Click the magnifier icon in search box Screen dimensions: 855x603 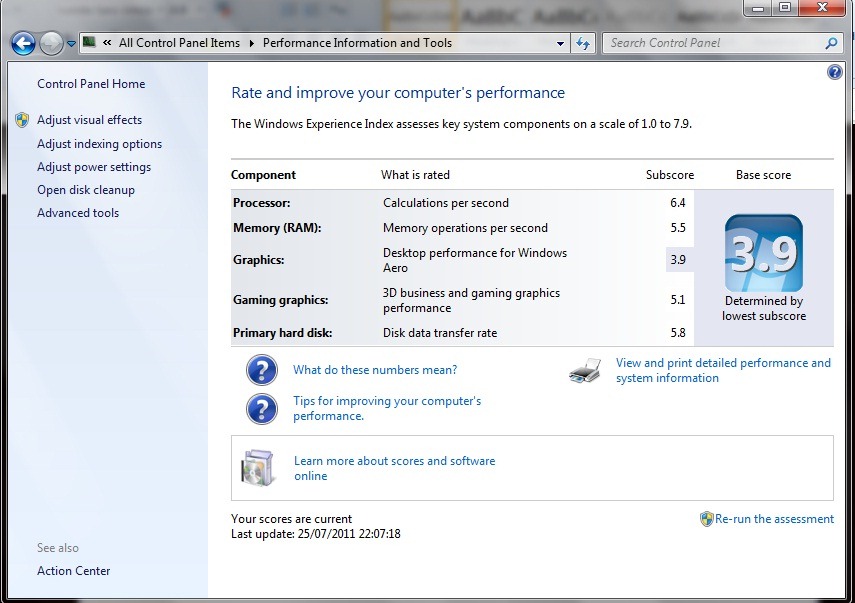pos(831,43)
